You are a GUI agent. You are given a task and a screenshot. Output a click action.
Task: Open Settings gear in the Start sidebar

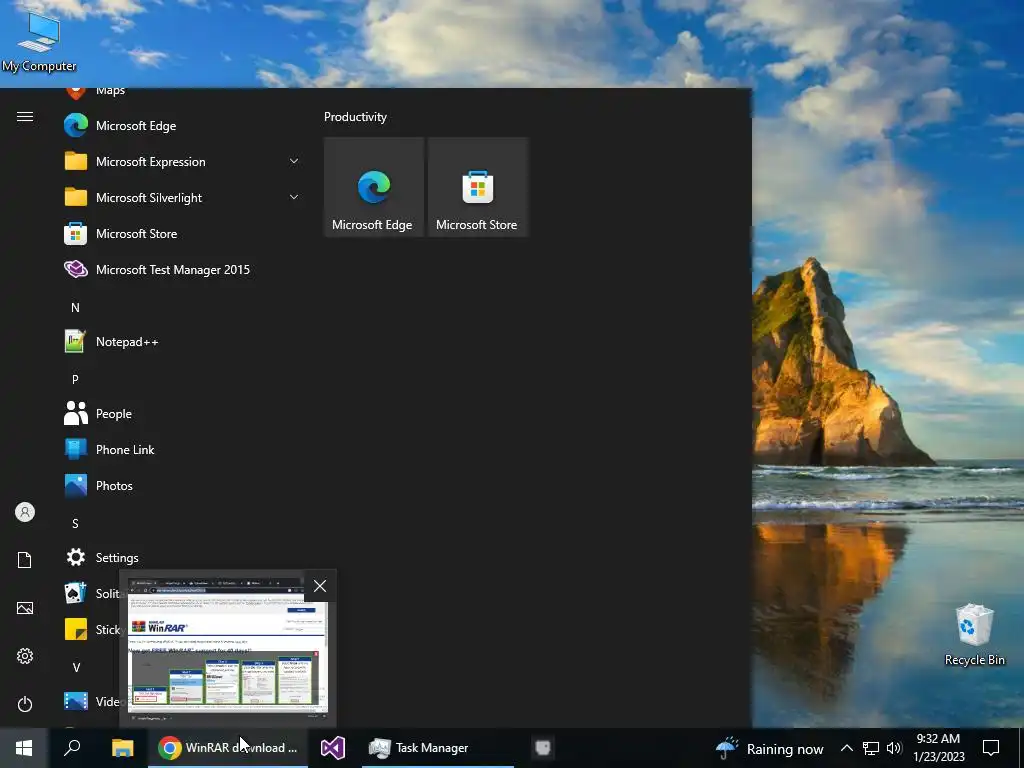pyautogui.click(x=25, y=656)
